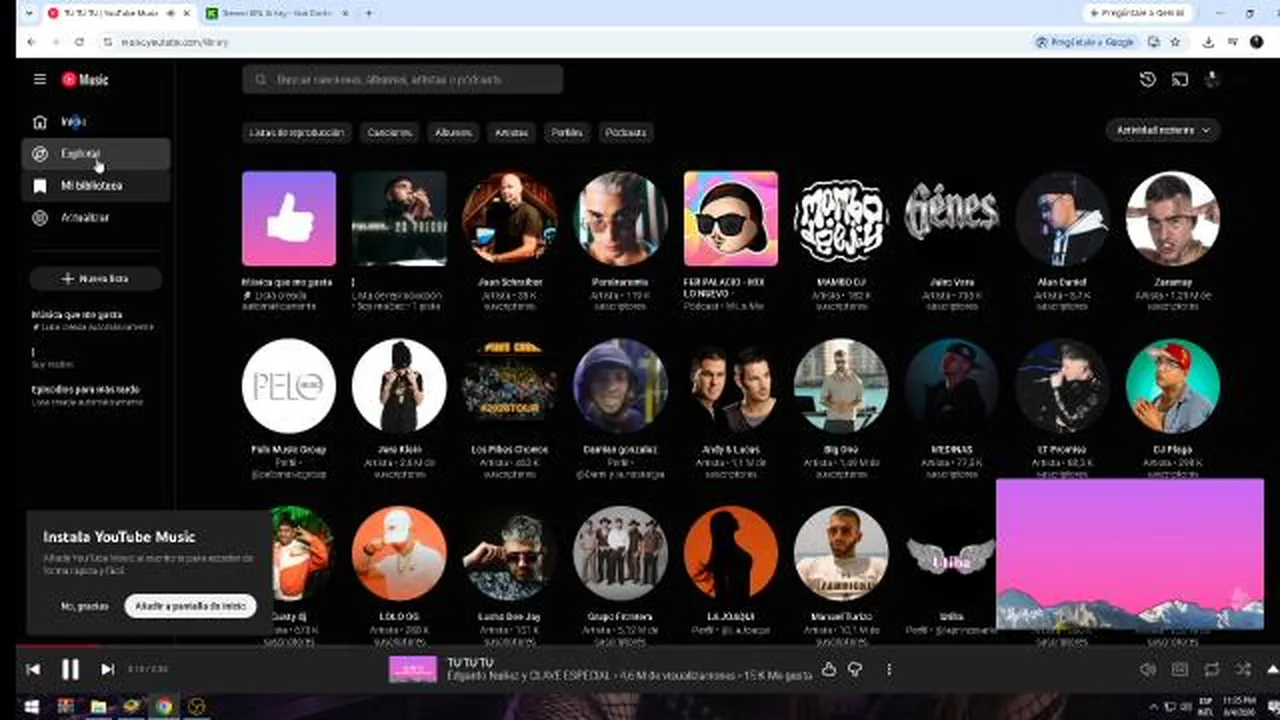
Task: Open the Windows Start menu
Action: pos(31,707)
